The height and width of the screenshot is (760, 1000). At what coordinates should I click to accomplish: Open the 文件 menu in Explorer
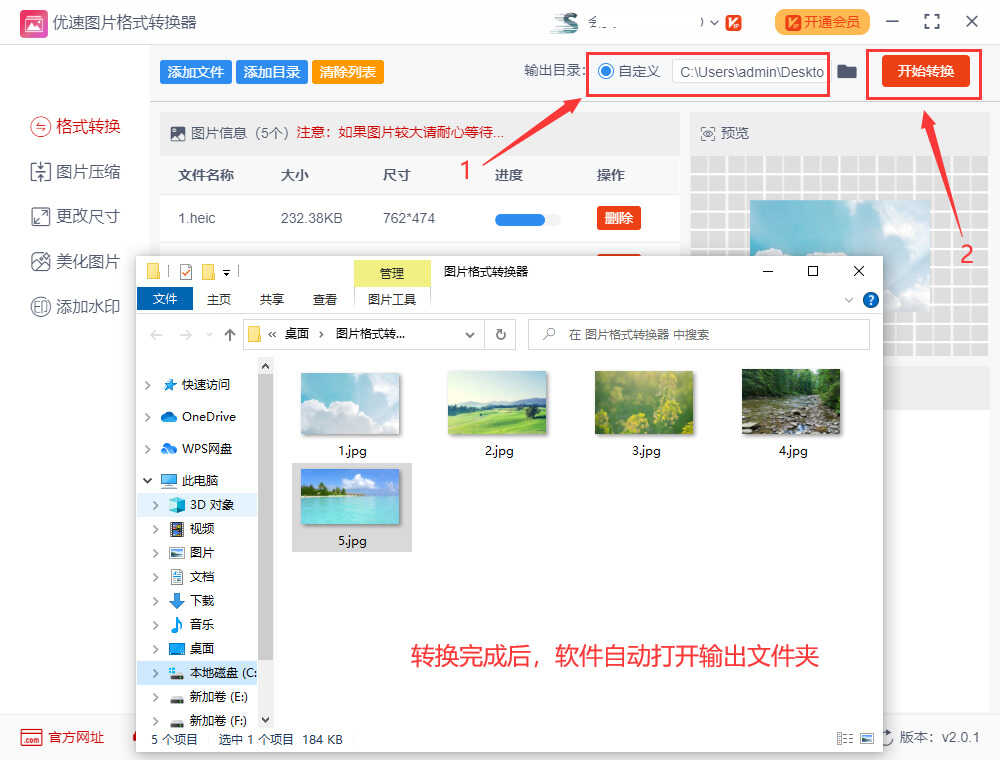point(165,299)
